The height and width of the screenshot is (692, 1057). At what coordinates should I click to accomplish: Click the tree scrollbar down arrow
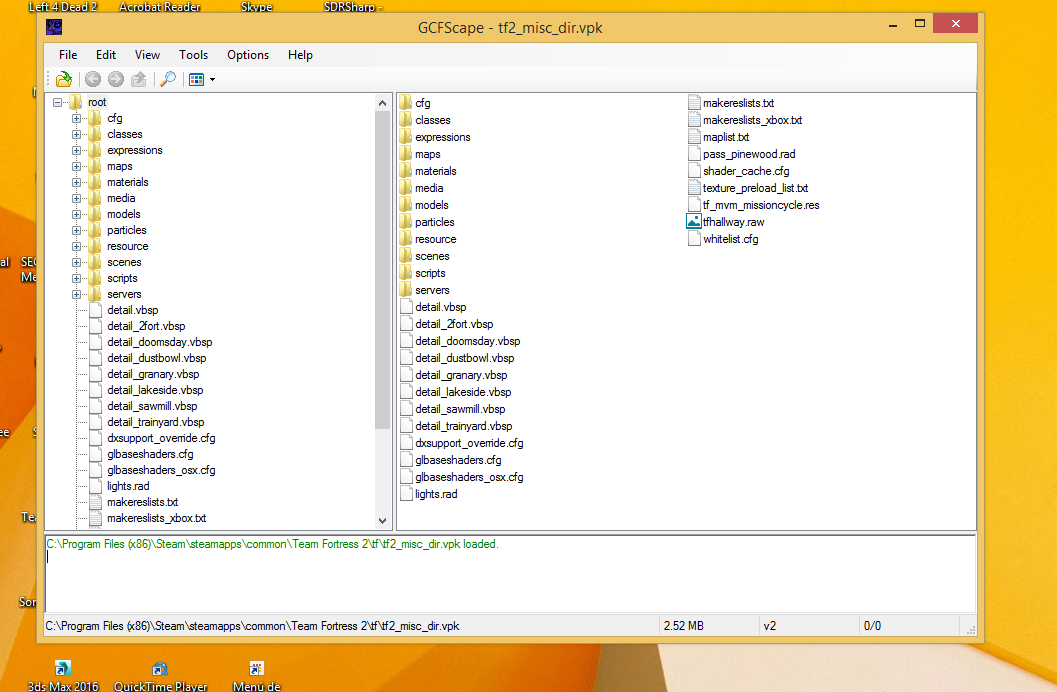(382, 520)
